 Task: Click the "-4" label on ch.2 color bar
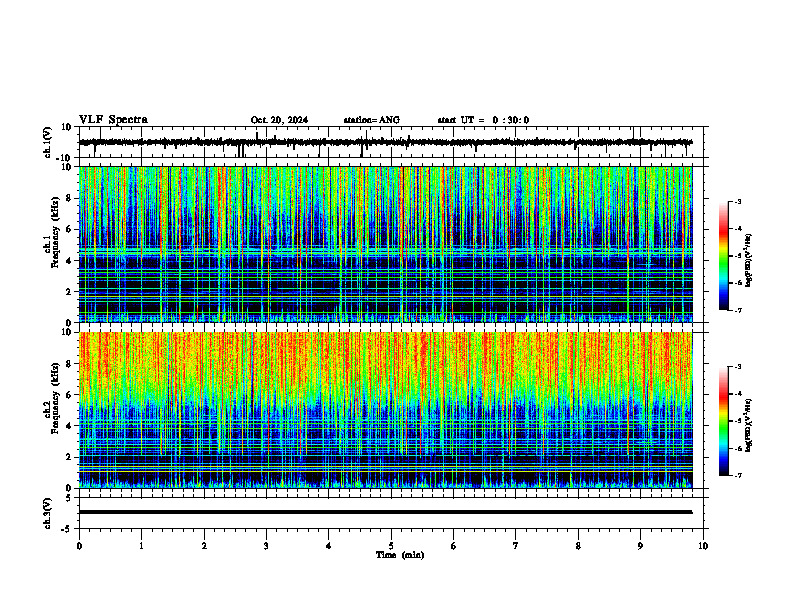coord(738,394)
